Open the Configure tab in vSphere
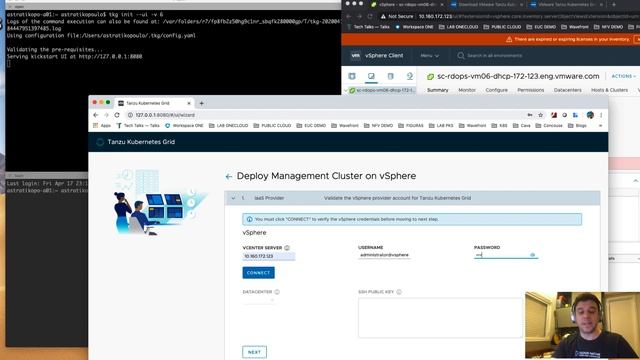This screenshot has width=640, height=360. [x=496, y=90]
